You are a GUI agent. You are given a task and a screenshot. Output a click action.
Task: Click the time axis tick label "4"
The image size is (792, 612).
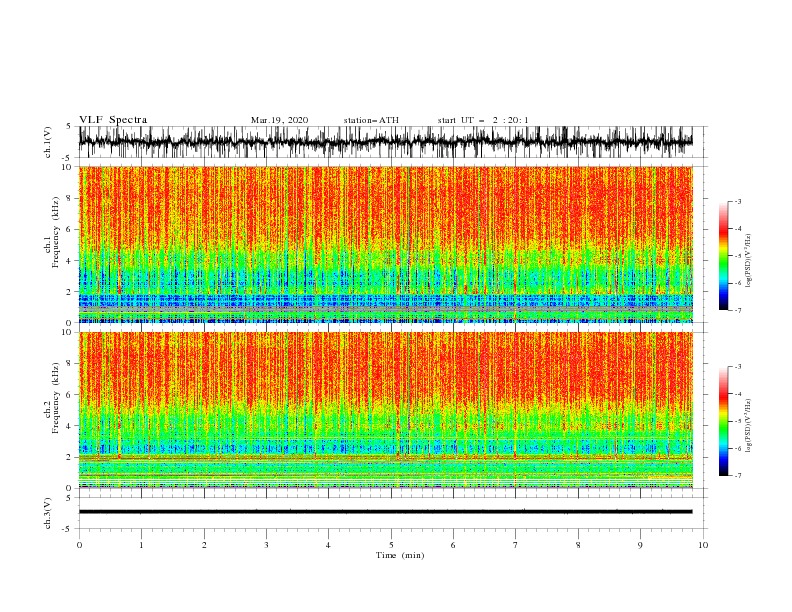pyautogui.click(x=328, y=545)
